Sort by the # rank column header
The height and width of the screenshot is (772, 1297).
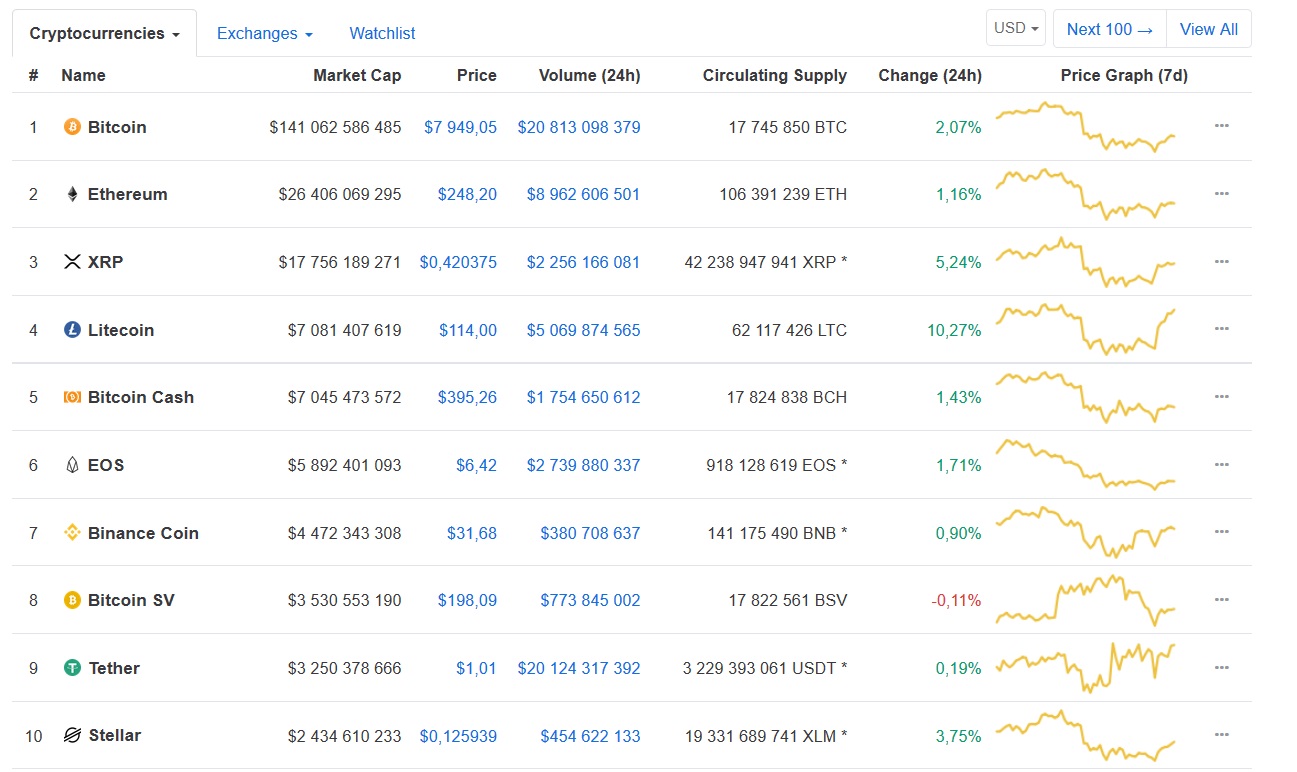point(33,75)
